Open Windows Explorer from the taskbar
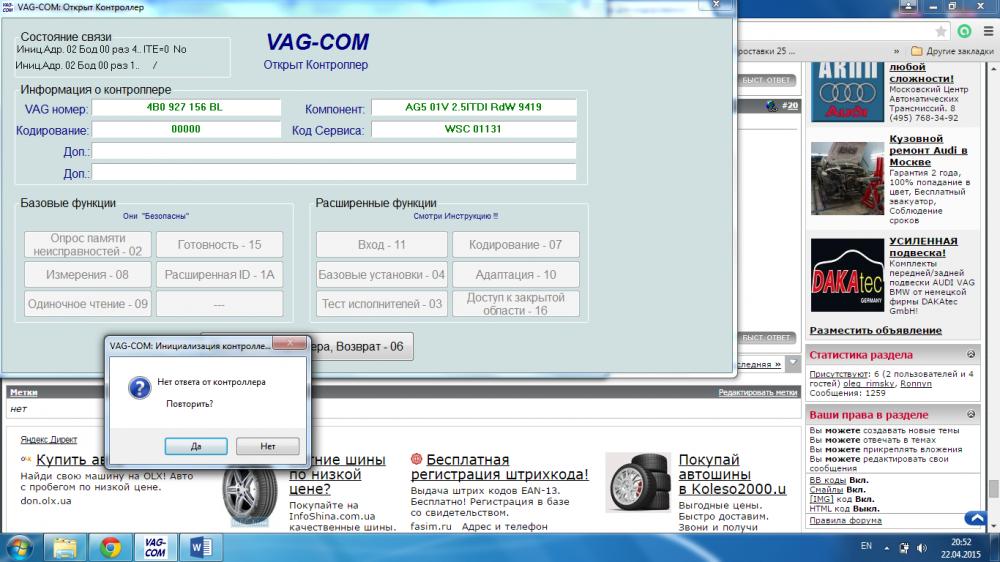The width and height of the screenshot is (1000, 562). pos(65,546)
